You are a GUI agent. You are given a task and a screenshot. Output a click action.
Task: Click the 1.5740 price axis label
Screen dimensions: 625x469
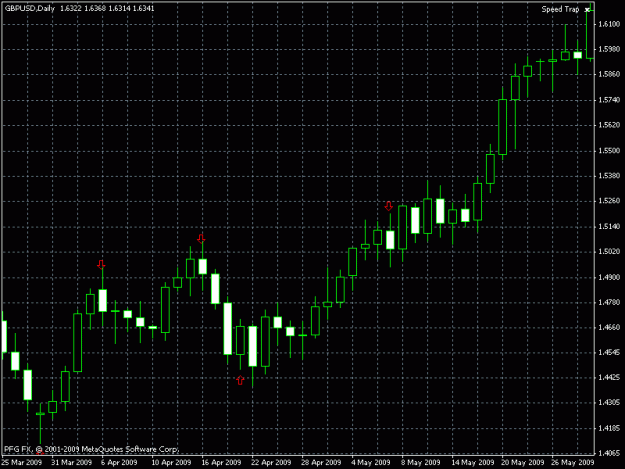(609, 100)
